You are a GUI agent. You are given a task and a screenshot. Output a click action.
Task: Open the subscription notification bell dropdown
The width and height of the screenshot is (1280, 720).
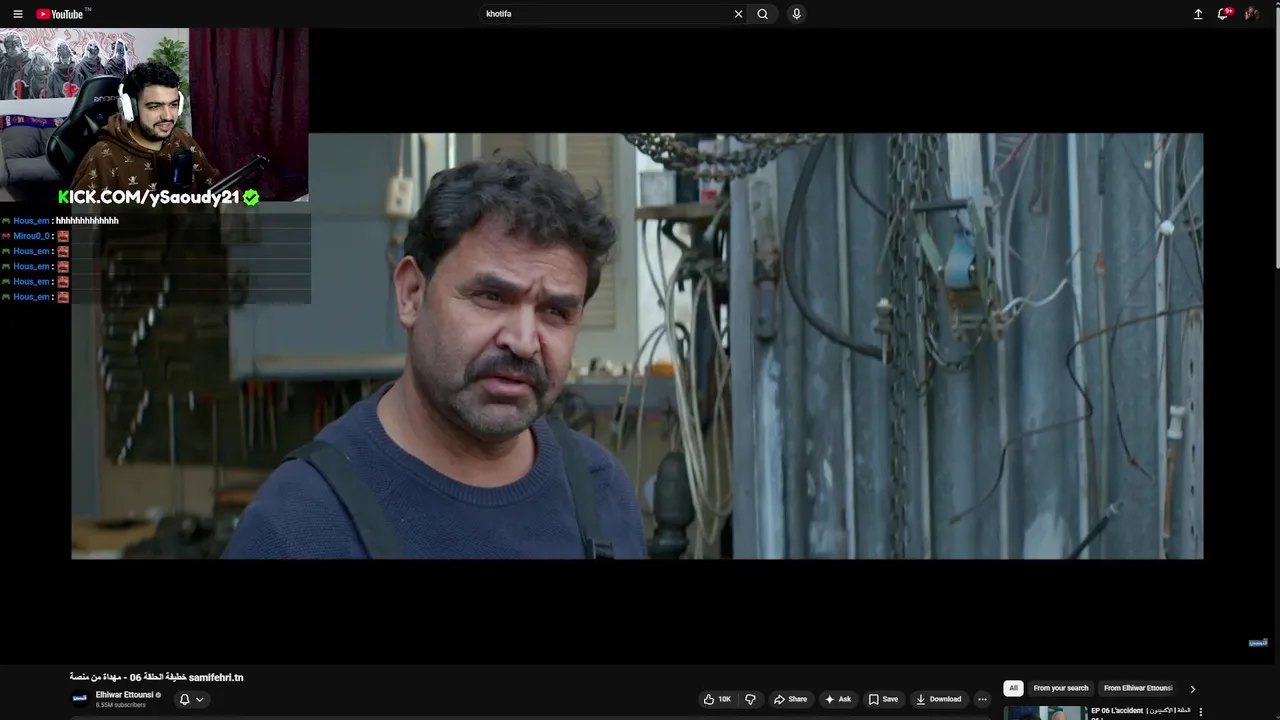191,699
